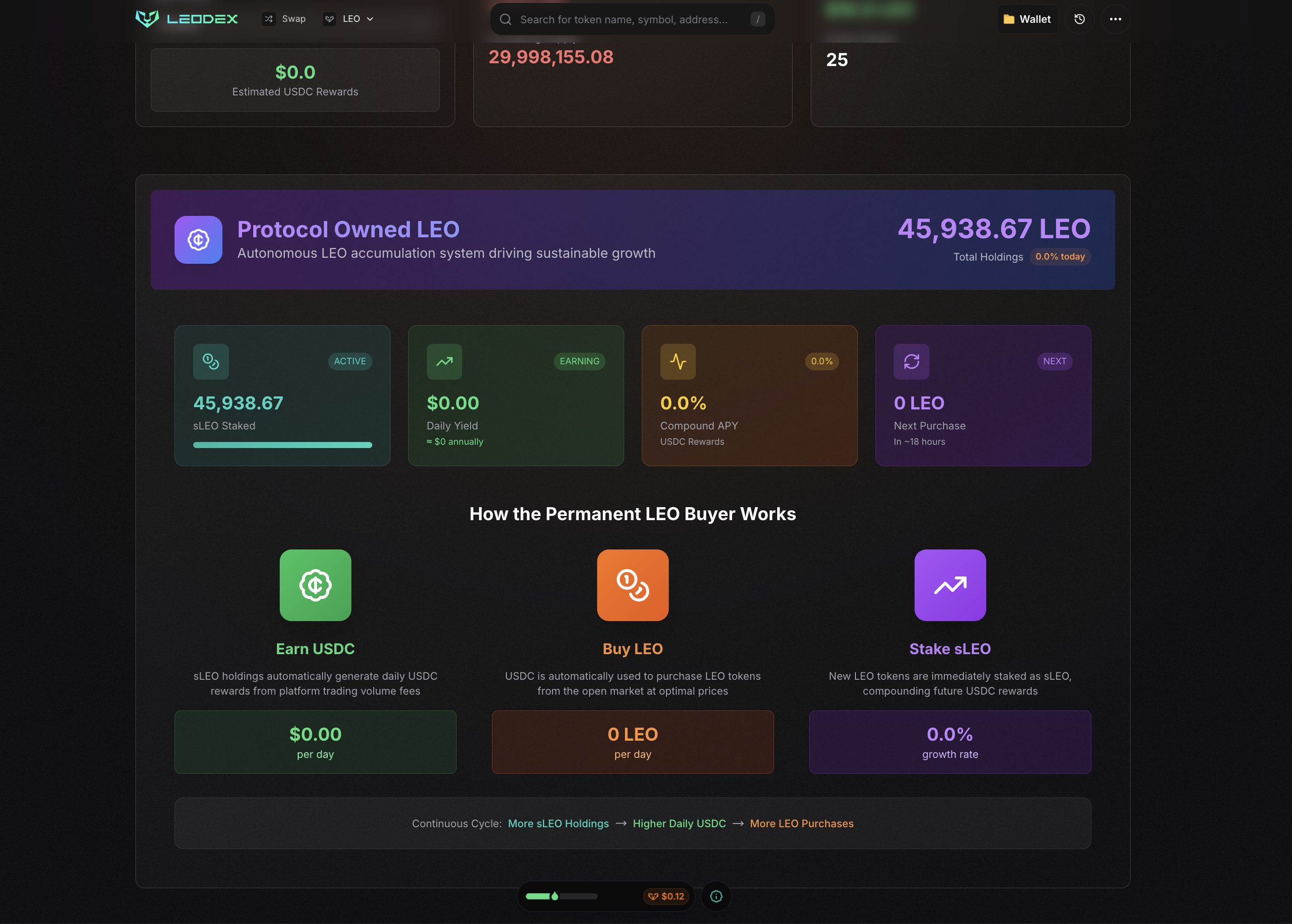
Task: Click the 0 LEO per day box
Action: [633, 742]
